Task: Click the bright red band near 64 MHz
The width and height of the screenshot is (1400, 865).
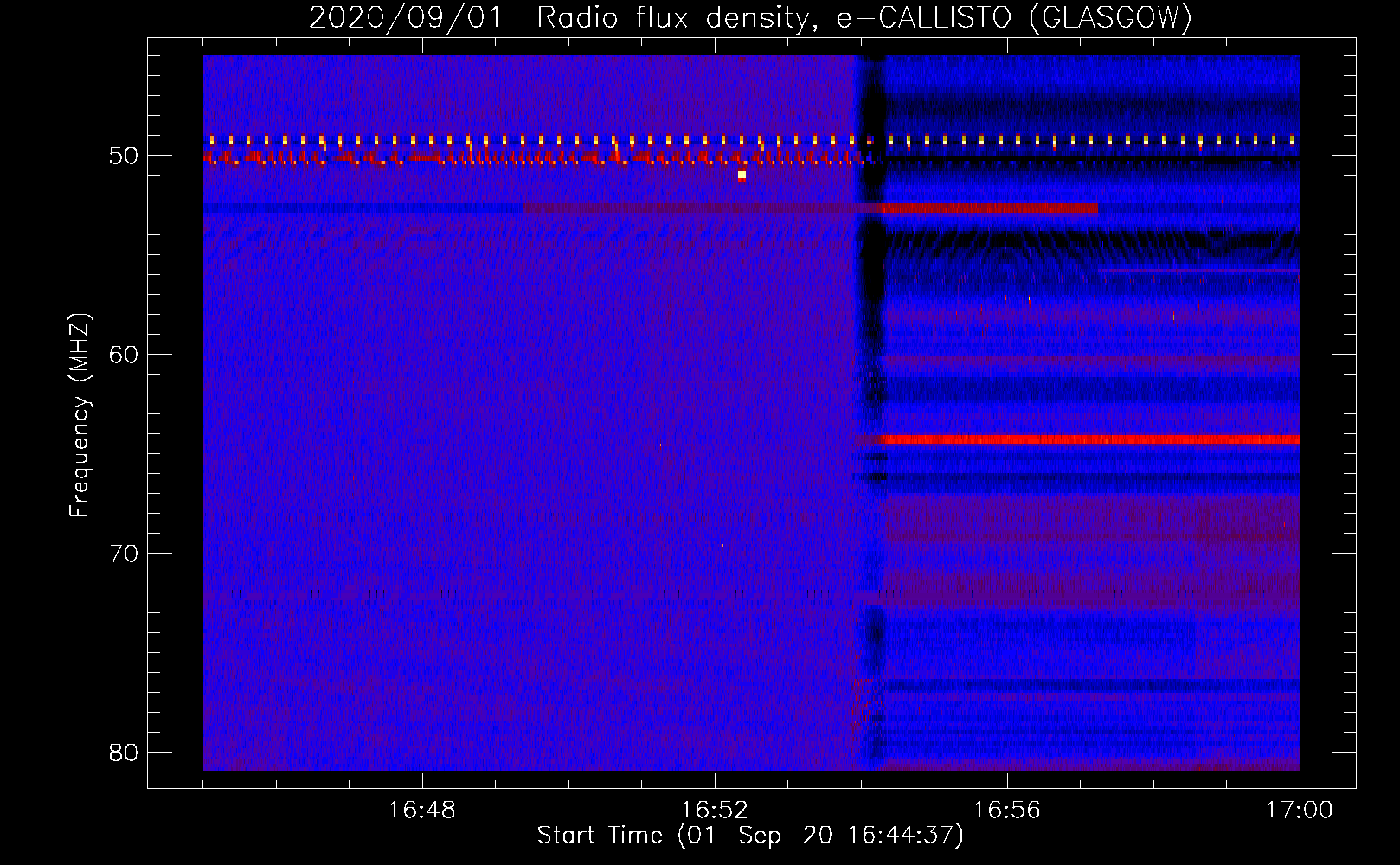Action: point(1090,440)
